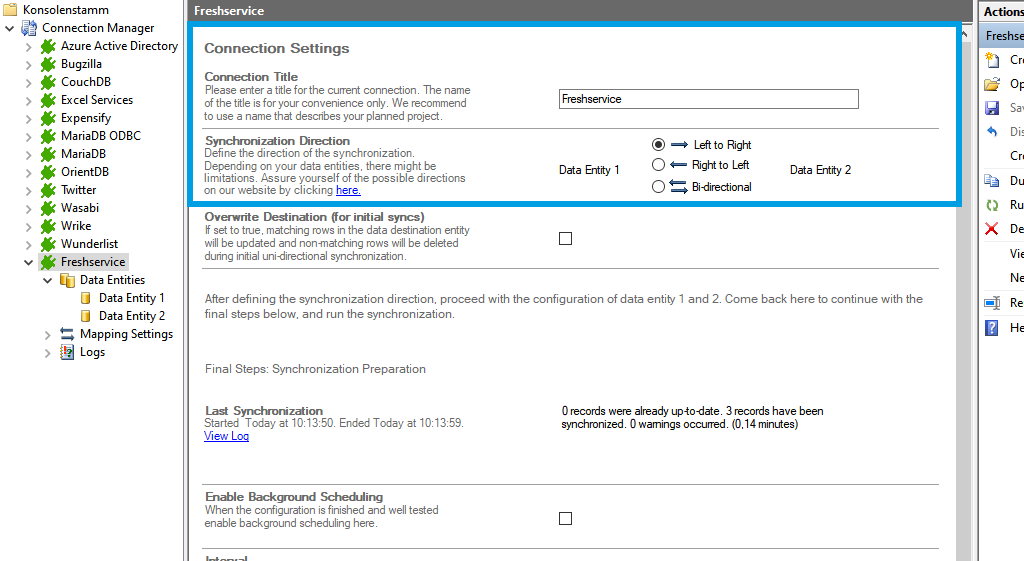Click the blue help question mark icon
Viewport: 1024px width, 561px height.
pyautogui.click(x=991, y=328)
